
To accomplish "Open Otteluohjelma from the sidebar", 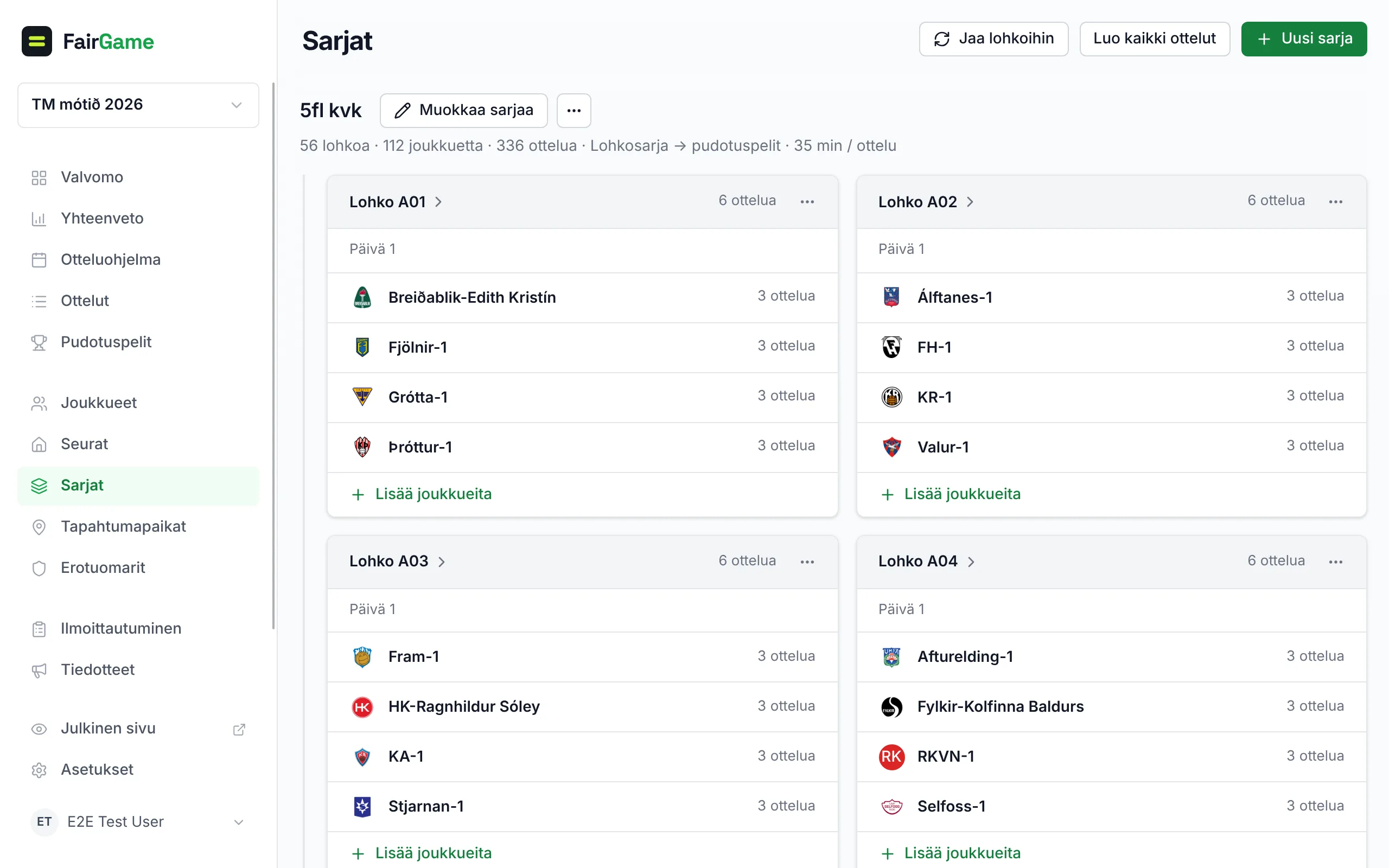I will point(138,260).
